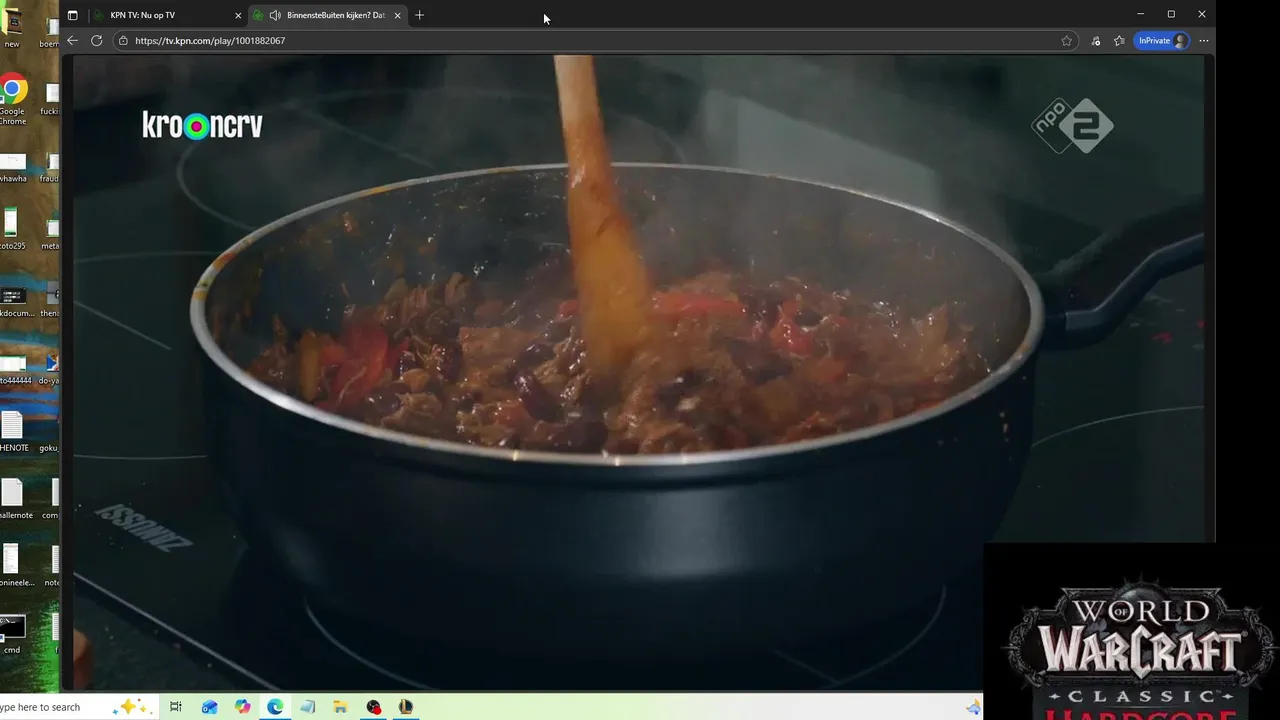View site information lock icon

123,41
